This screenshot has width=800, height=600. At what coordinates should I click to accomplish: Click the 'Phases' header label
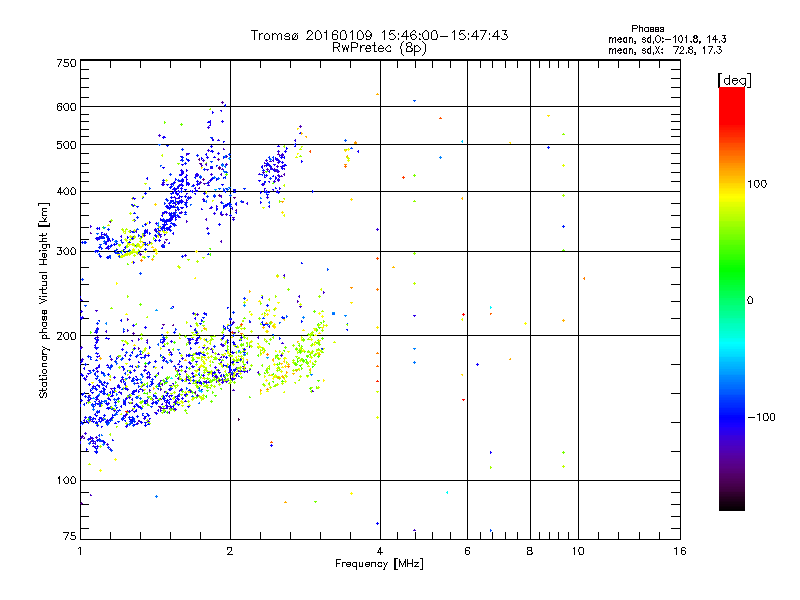coord(647,29)
